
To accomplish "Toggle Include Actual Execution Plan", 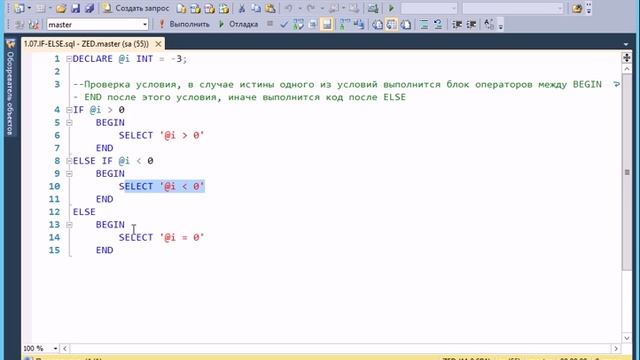I will 345,25.
